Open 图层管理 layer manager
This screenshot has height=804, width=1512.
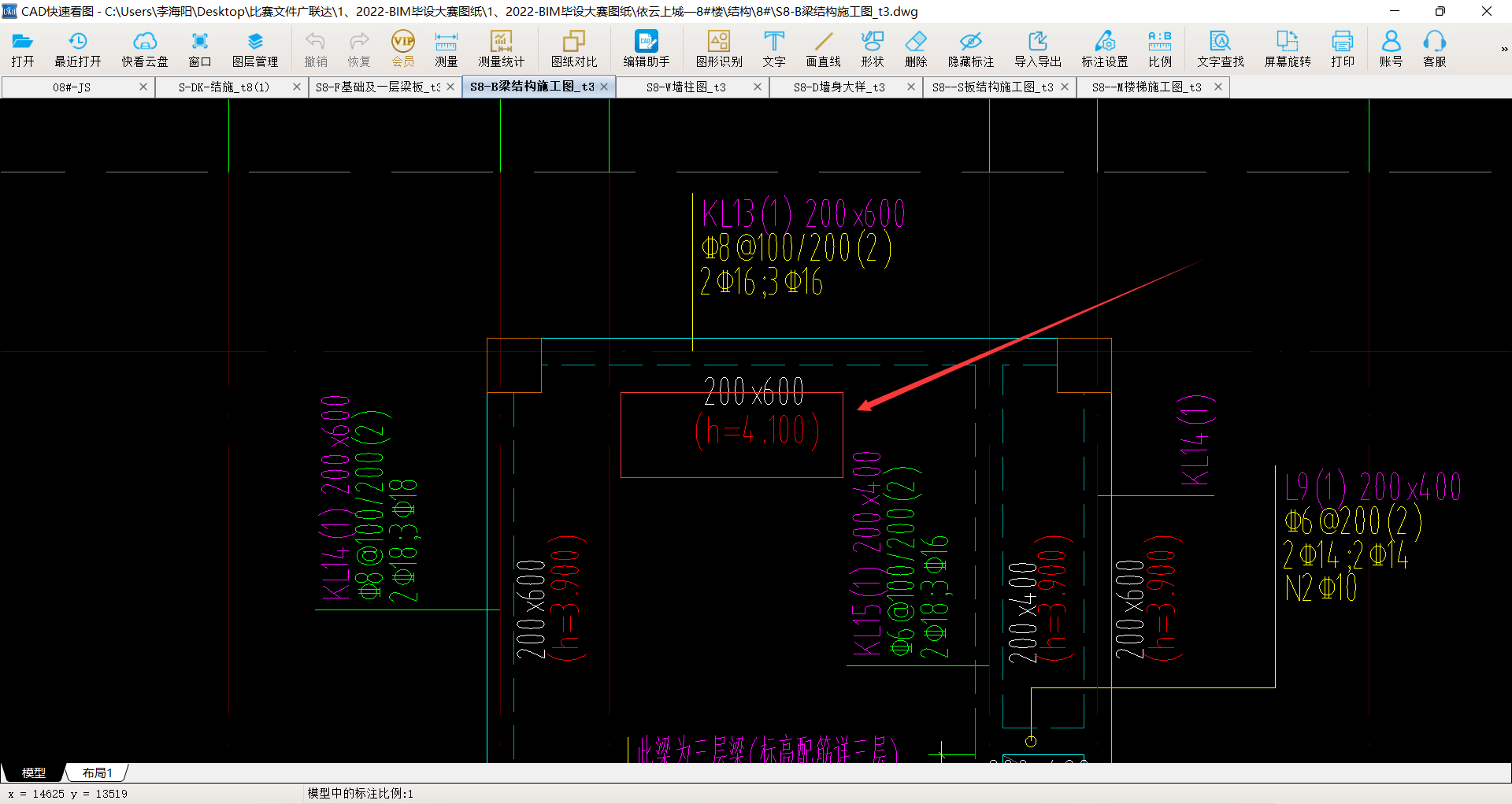click(x=255, y=49)
